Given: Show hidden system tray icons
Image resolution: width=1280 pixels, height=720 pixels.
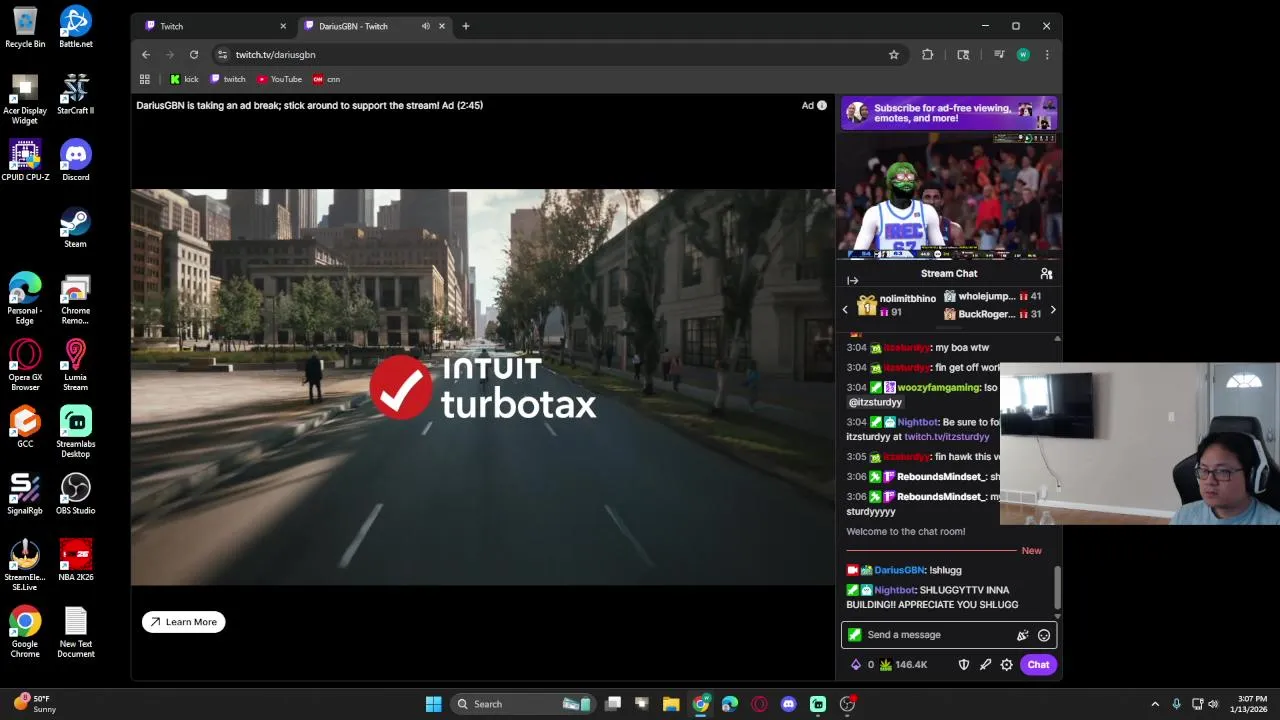Looking at the screenshot, I should 1155,704.
